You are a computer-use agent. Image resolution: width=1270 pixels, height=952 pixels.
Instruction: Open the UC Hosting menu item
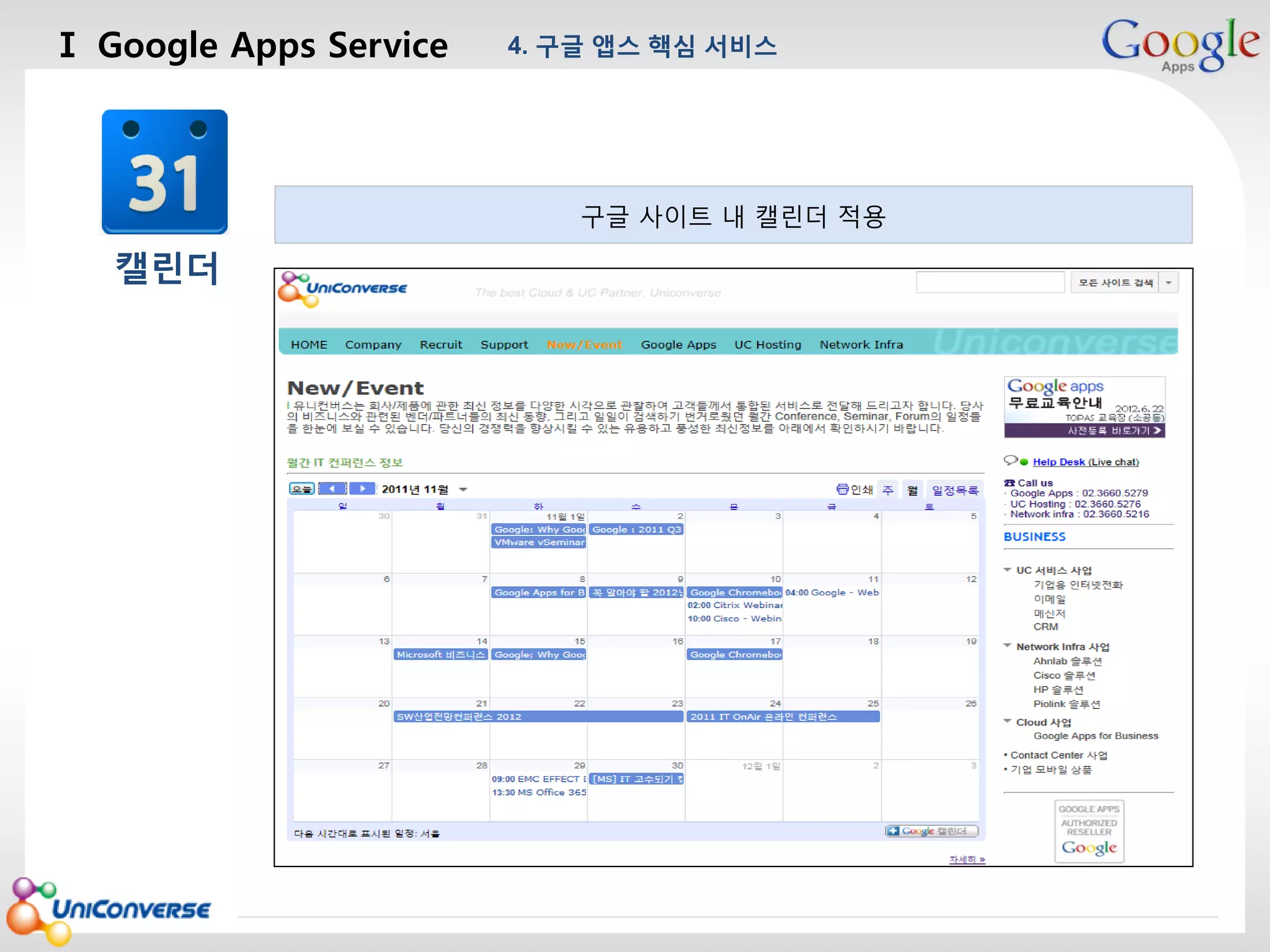pyautogui.click(x=768, y=345)
